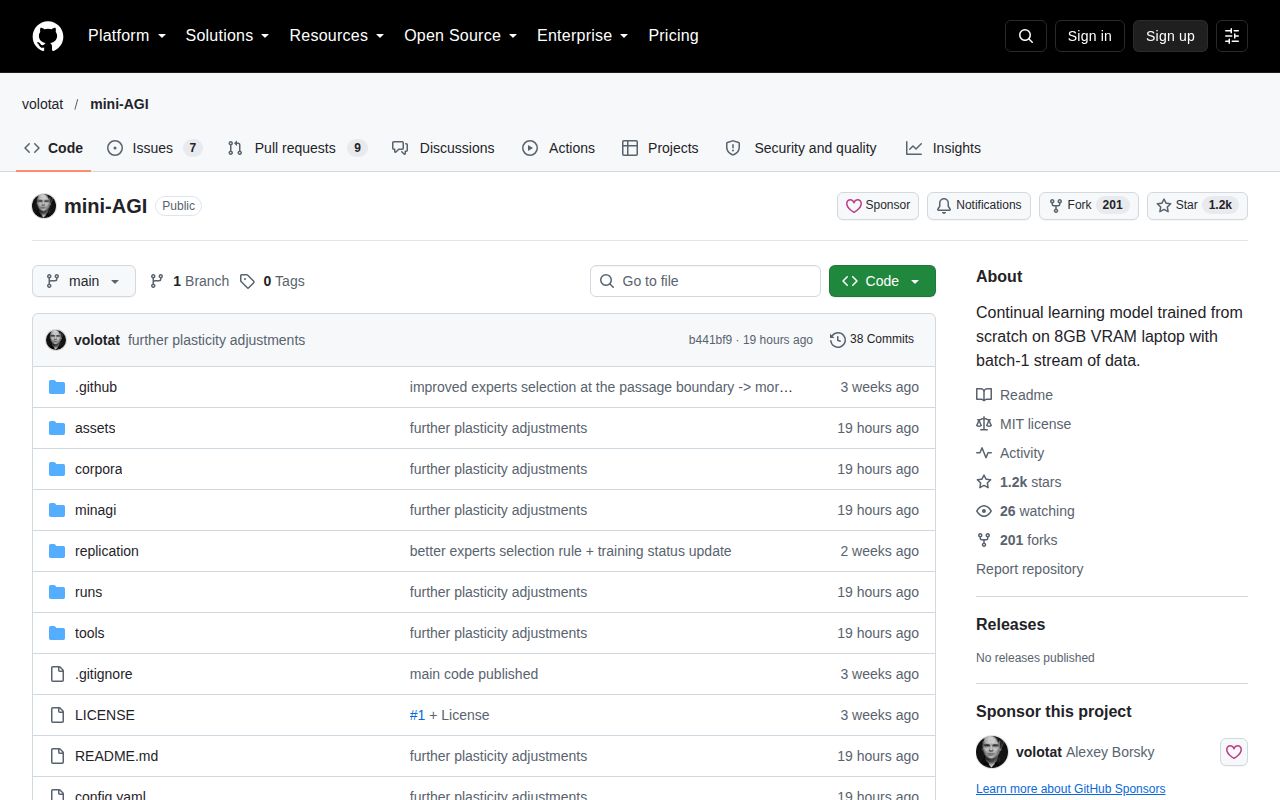Image resolution: width=1280 pixels, height=800 pixels.
Task: Open the tools folder
Action: [89, 633]
